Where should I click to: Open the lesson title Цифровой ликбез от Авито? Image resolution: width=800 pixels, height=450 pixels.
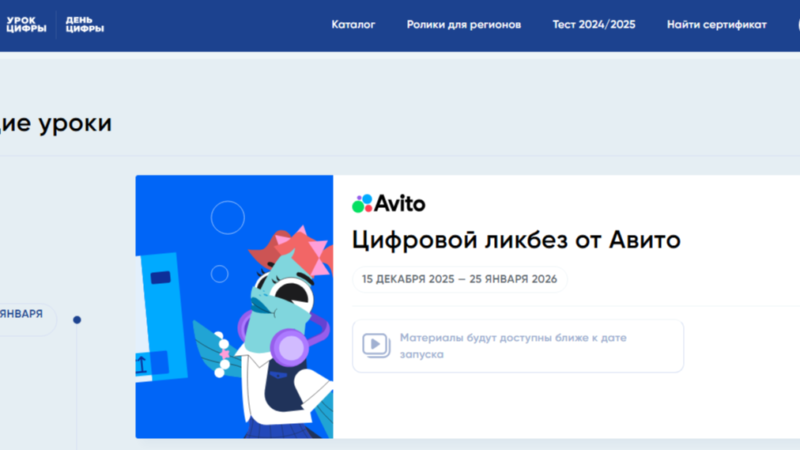[x=516, y=240]
